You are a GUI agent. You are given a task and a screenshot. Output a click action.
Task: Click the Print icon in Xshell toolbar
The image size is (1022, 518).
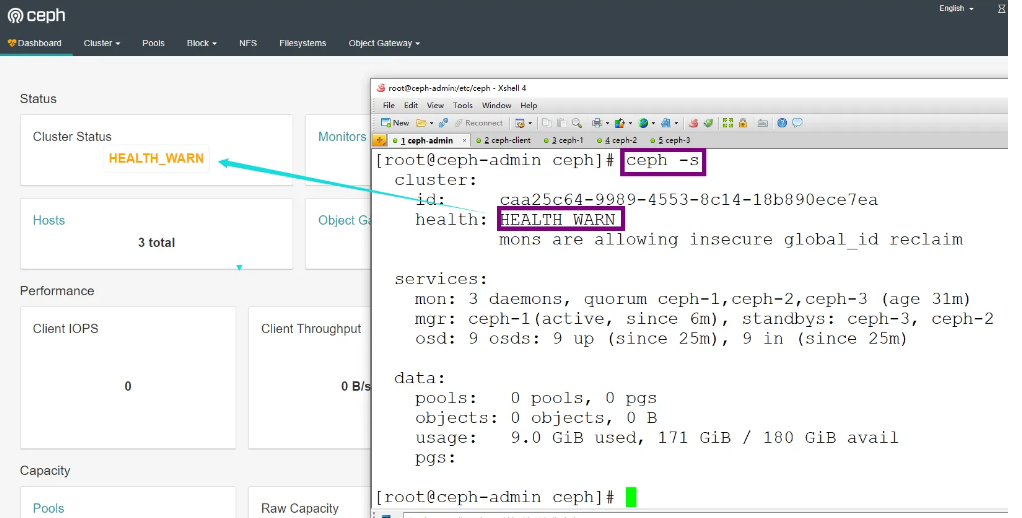click(x=596, y=123)
